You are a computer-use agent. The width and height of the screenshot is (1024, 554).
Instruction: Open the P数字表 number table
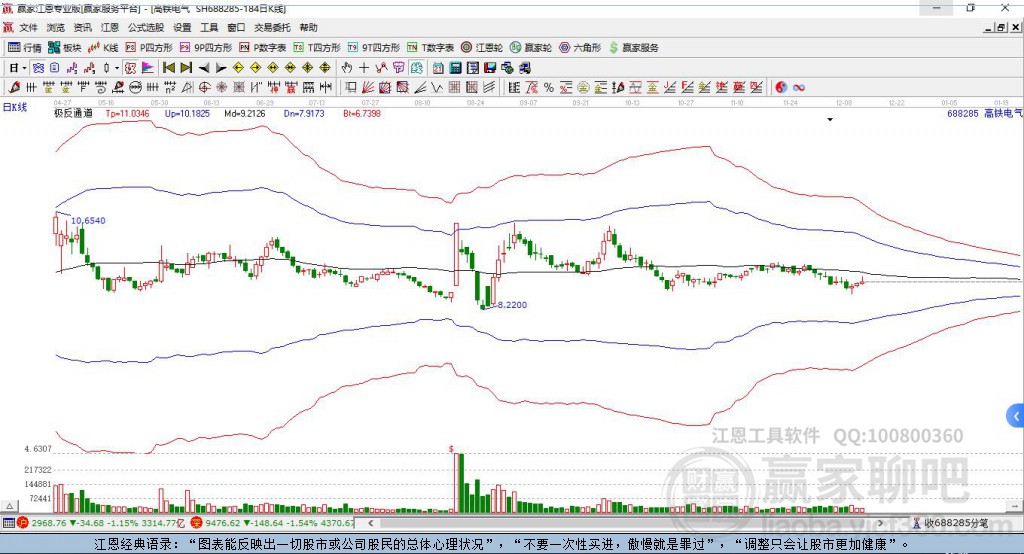(263, 48)
